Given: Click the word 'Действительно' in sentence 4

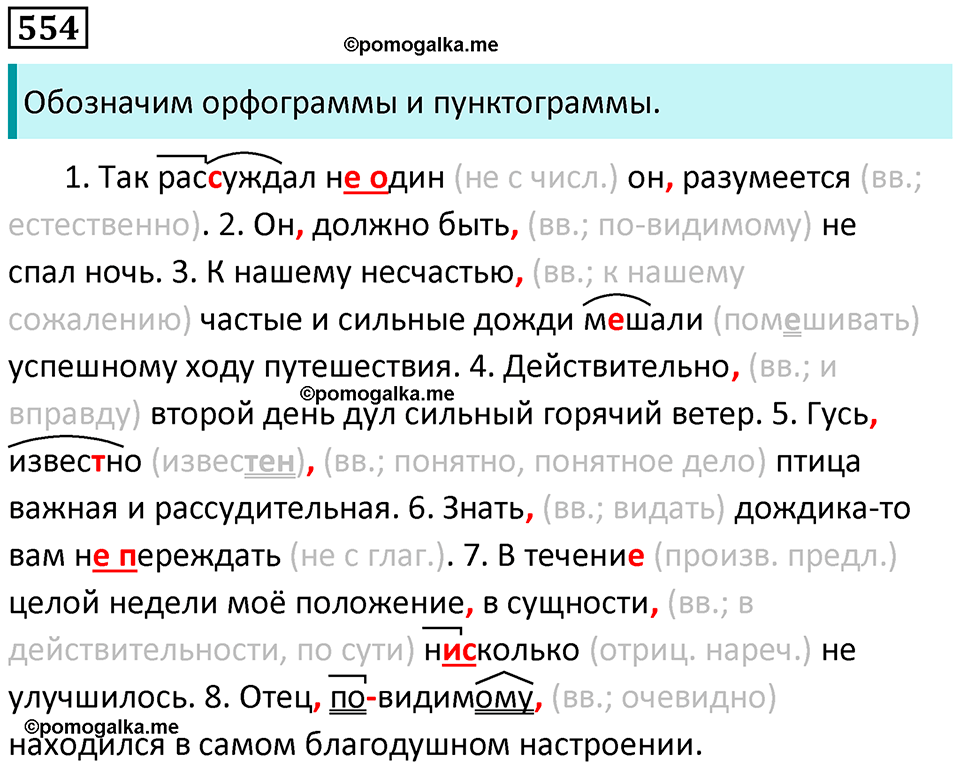Looking at the screenshot, I should pyautogui.click(x=617, y=367).
